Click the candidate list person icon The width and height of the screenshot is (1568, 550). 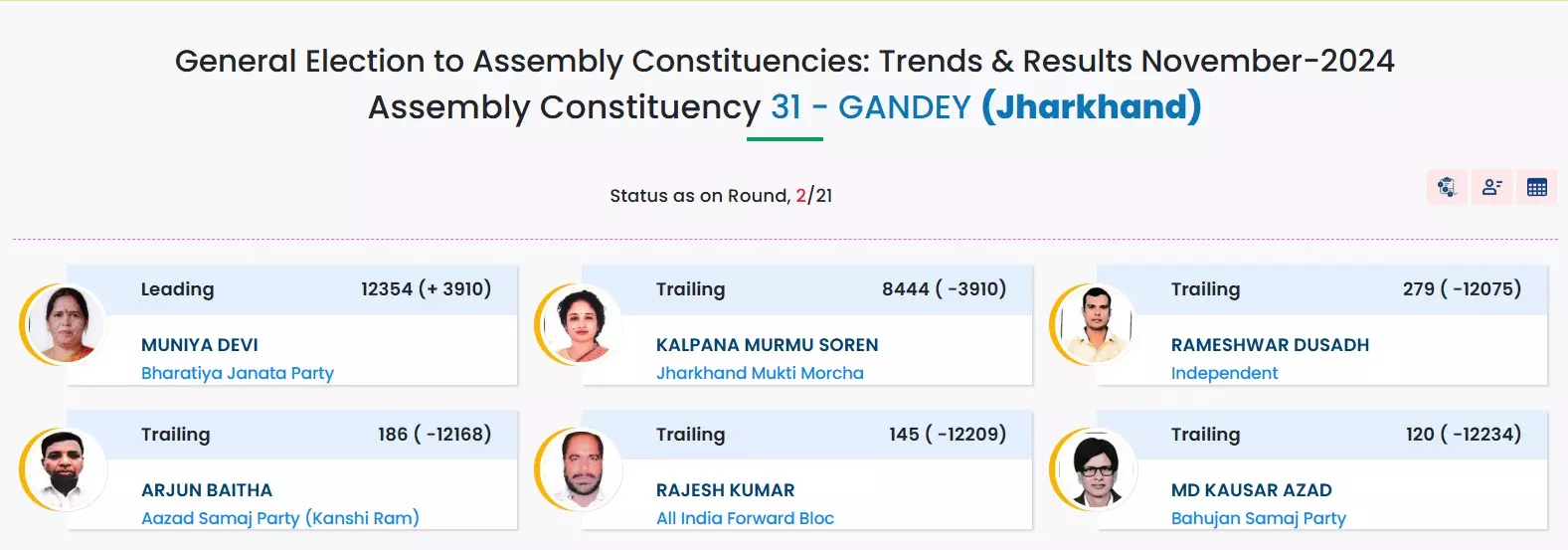click(1491, 187)
